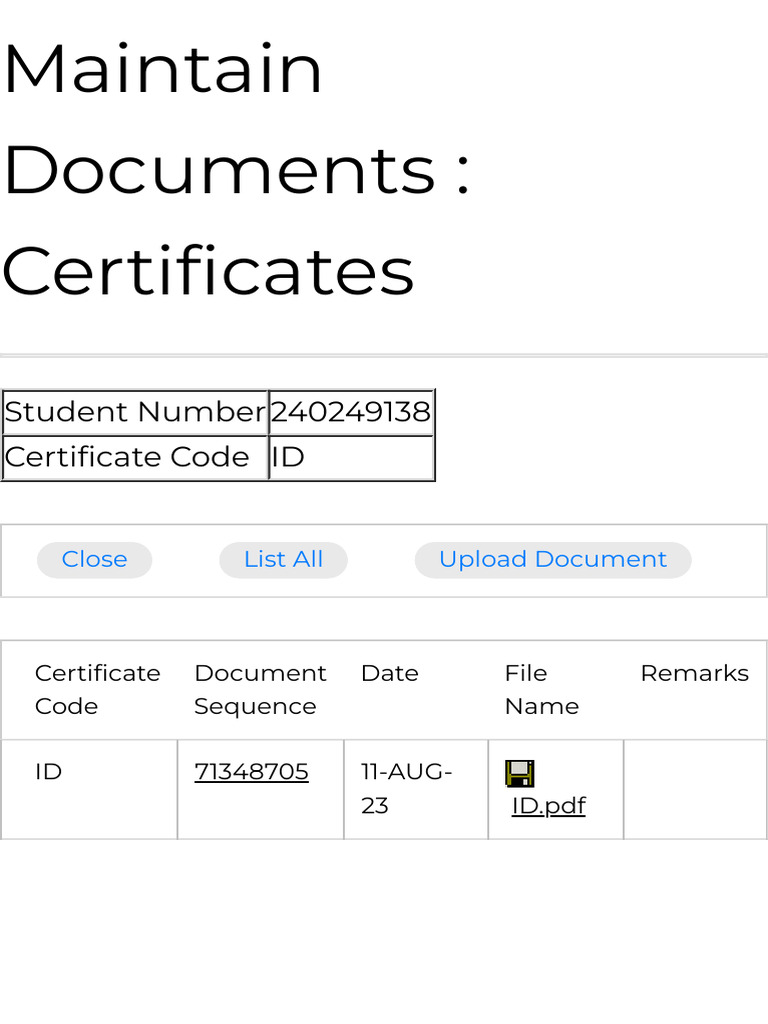The width and height of the screenshot is (768, 1024).
Task: Click the Certificate Code ID value cell
Action: tap(351, 458)
